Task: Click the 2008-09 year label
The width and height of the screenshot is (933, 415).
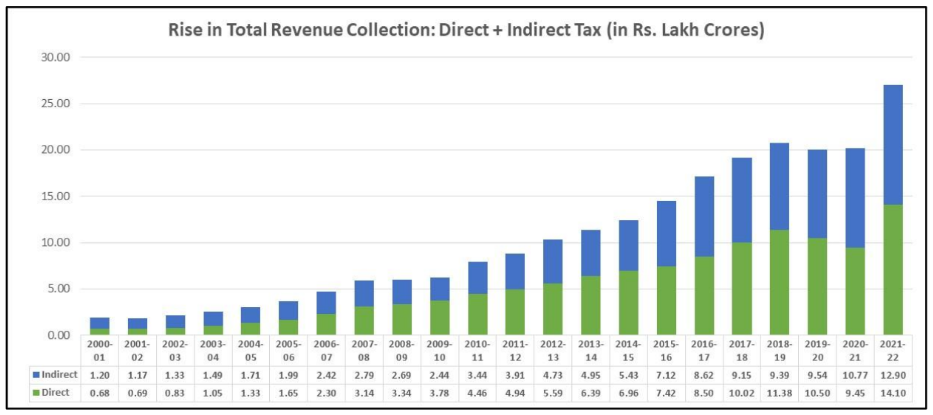Action: (402, 350)
